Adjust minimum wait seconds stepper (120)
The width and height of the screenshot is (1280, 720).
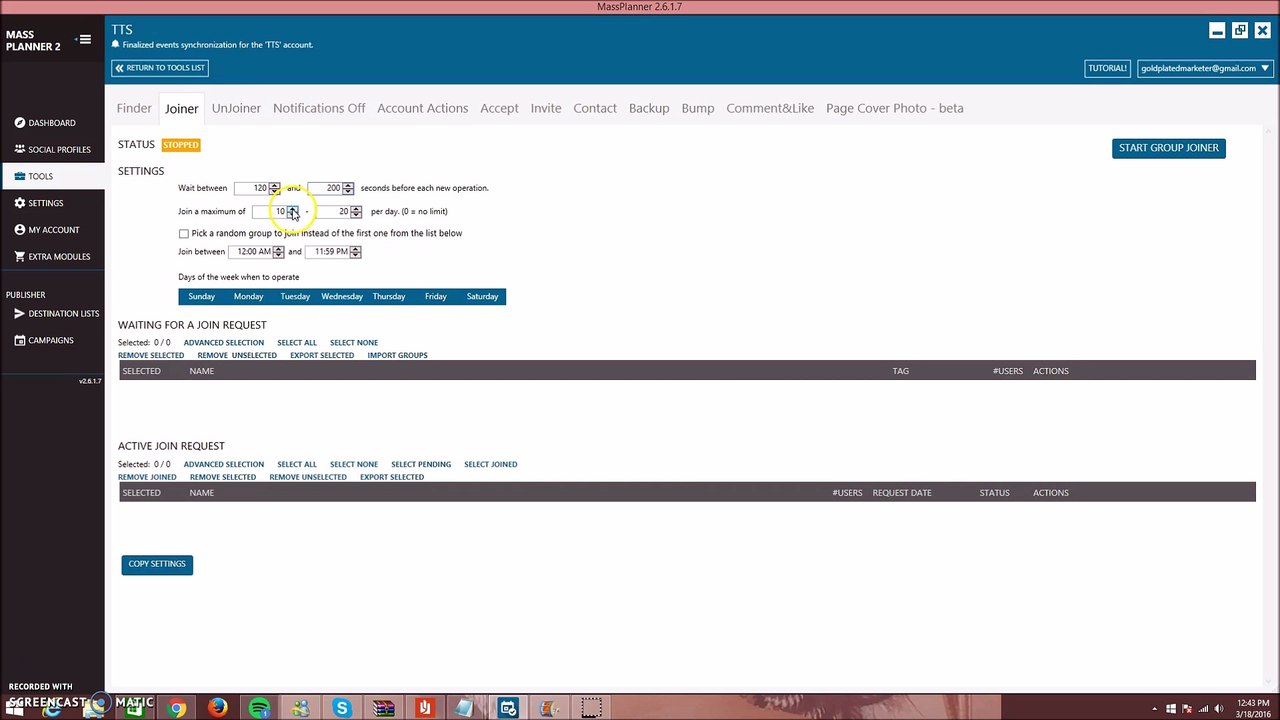275,188
